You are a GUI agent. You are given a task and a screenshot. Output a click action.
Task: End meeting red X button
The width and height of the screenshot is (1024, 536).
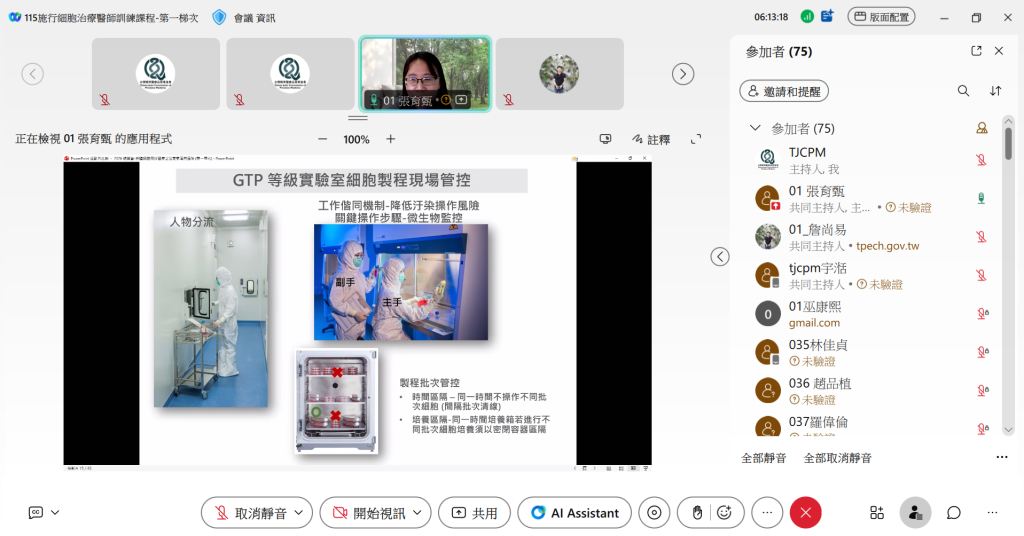coord(806,513)
